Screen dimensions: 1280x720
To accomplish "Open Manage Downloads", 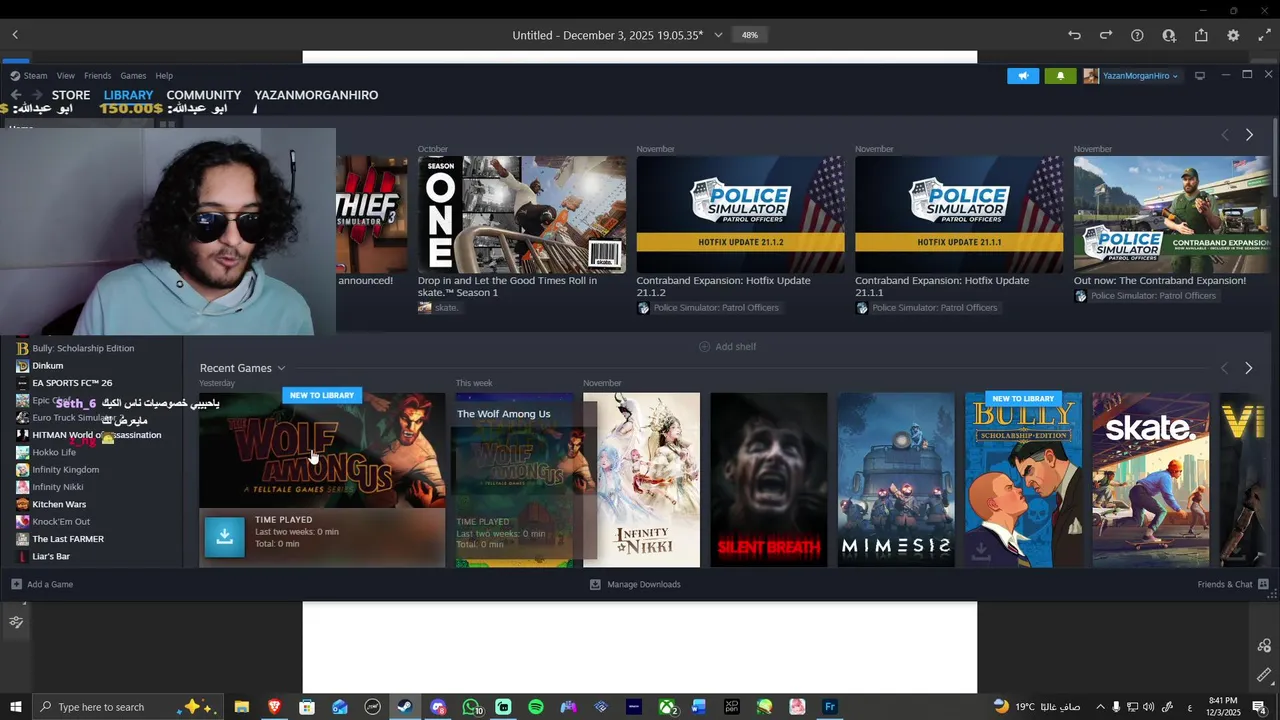I will (x=635, y=584).
